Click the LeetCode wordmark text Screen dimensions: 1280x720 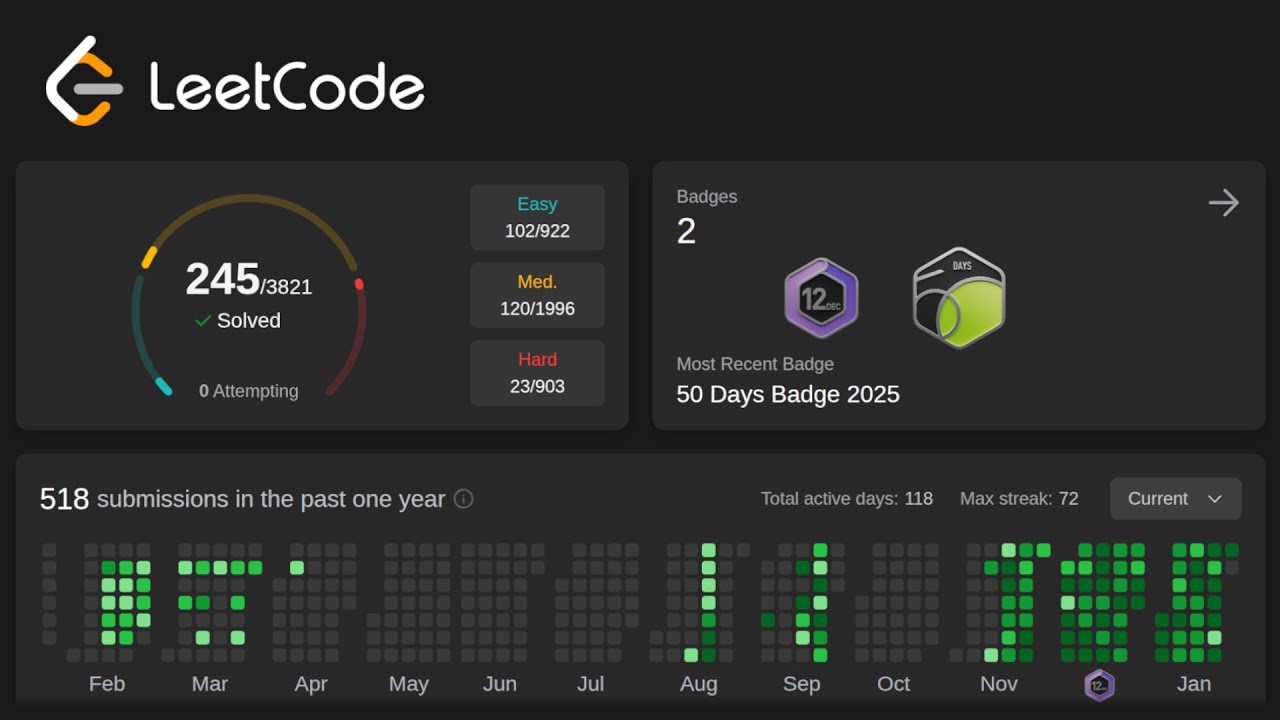[287, 86]
